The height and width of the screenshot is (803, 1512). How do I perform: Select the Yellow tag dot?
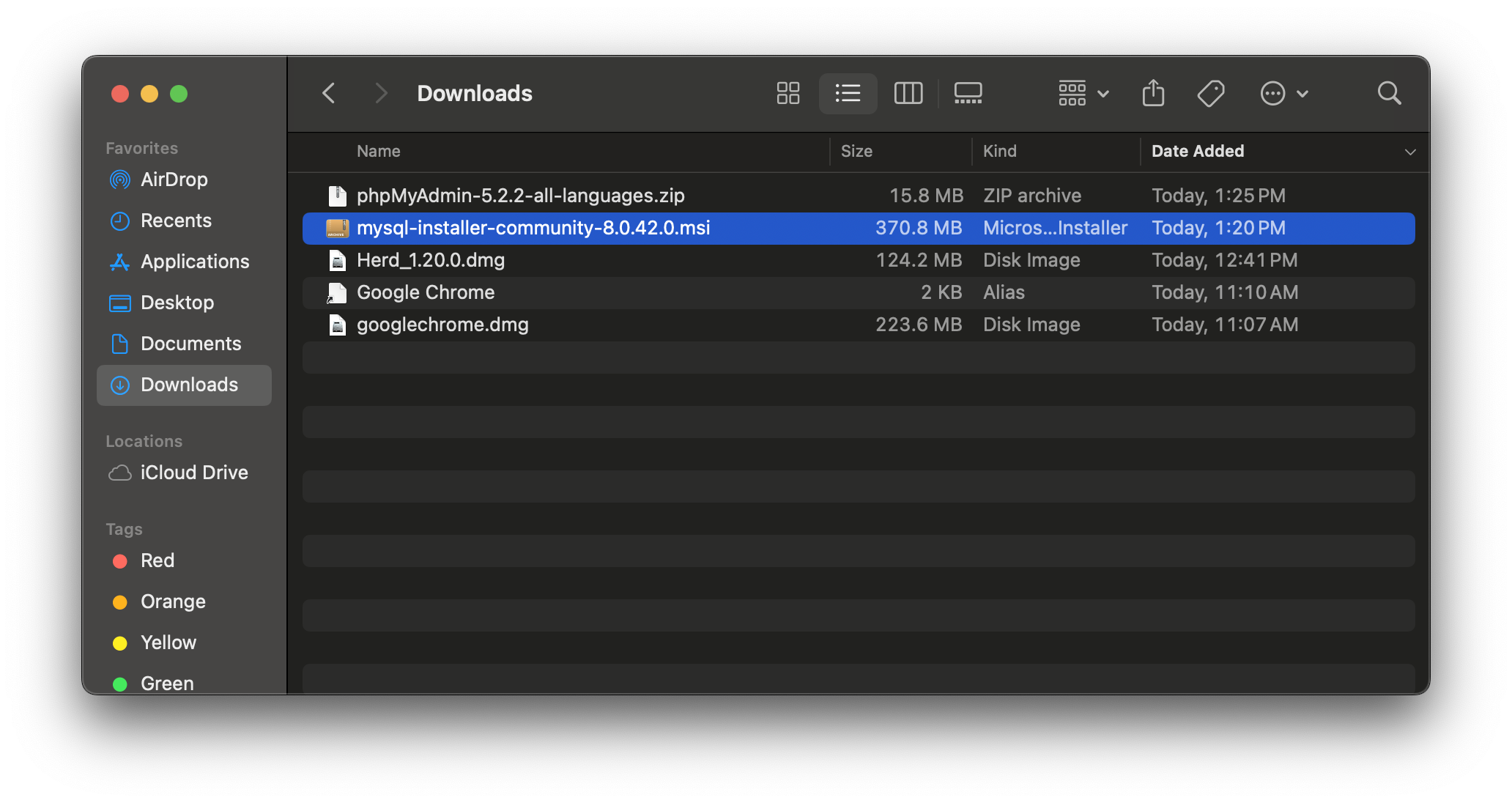120,643
